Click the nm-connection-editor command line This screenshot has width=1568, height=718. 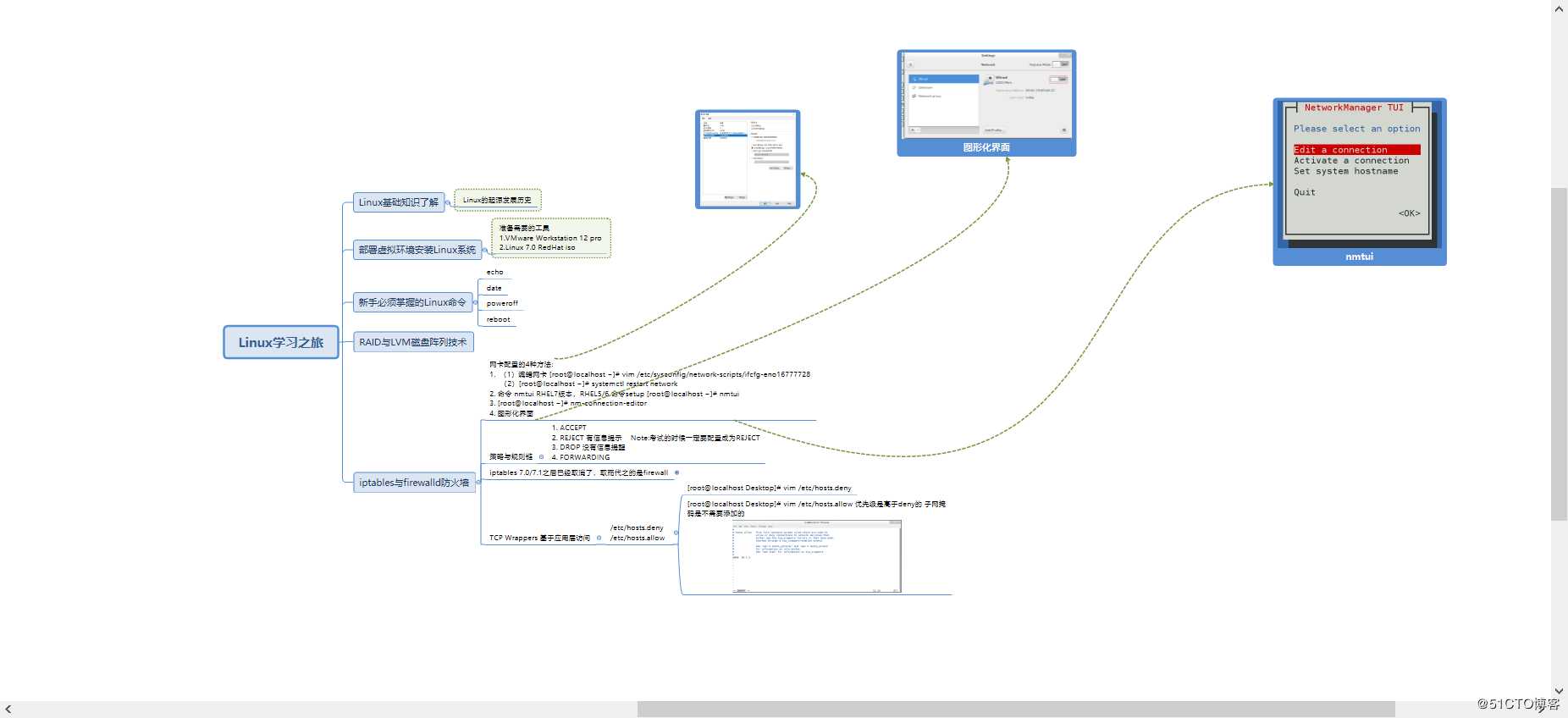[x=568, y=403]
